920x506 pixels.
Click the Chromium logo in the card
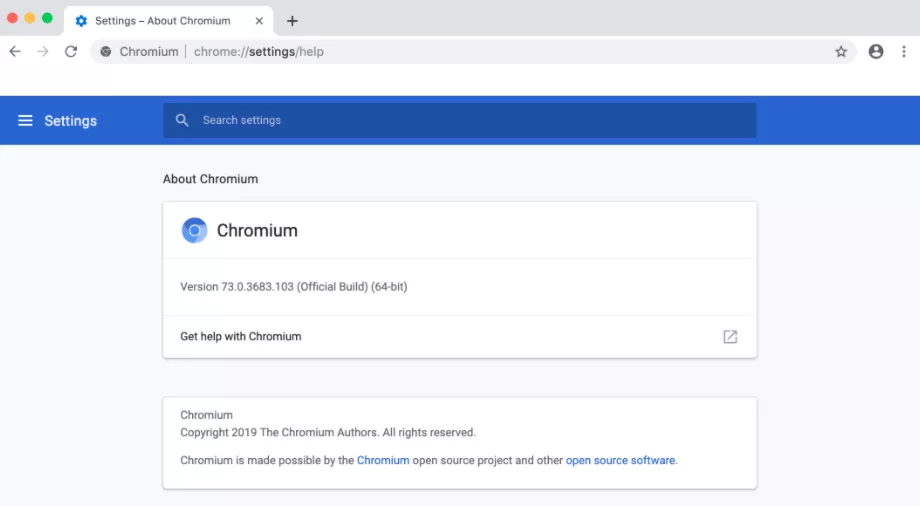pos(194,230)
